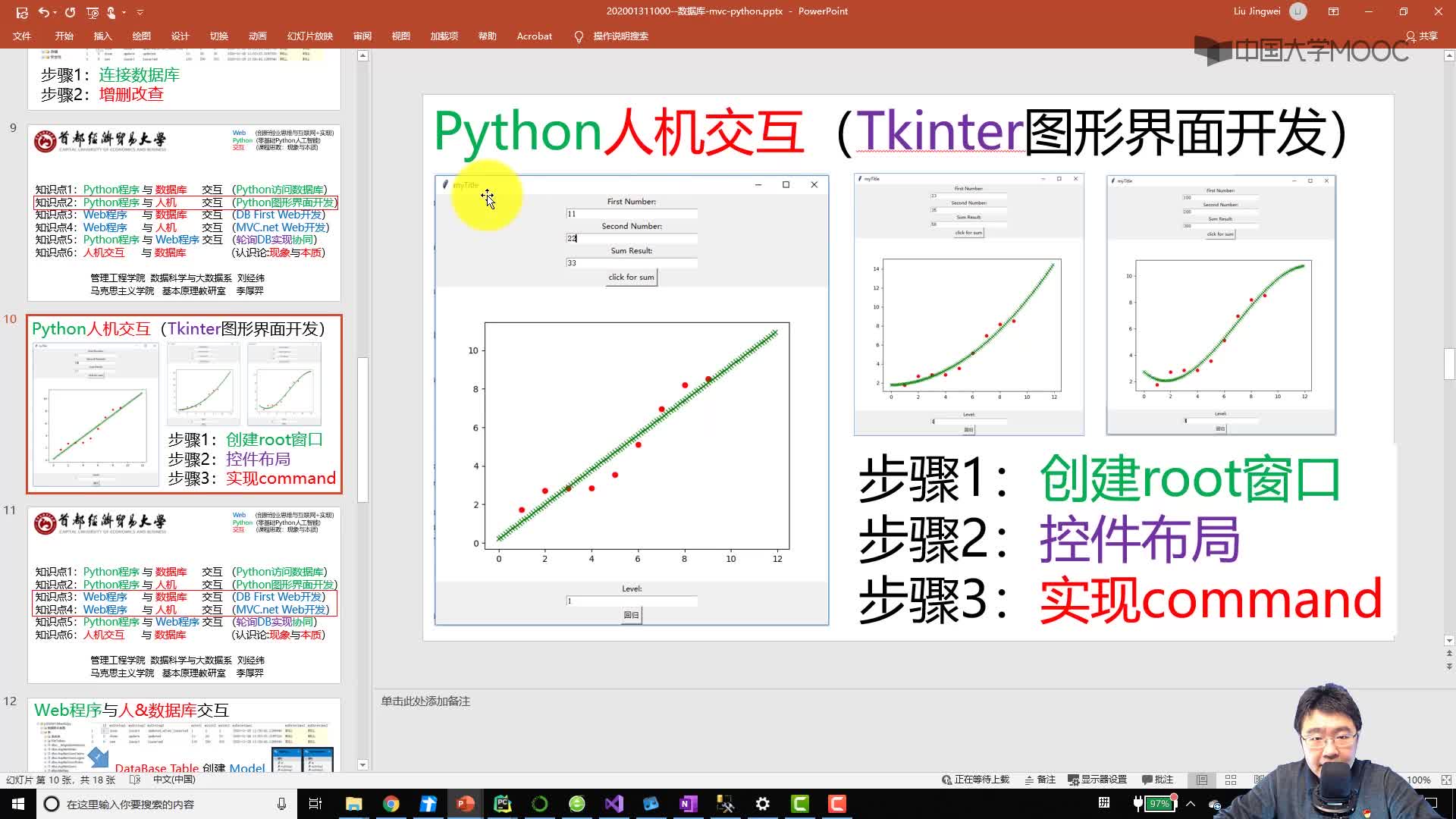The image size is (1456, 819).
Task: Select slide 9 thumbnail in slide panel
Action: tap(184, 213)
